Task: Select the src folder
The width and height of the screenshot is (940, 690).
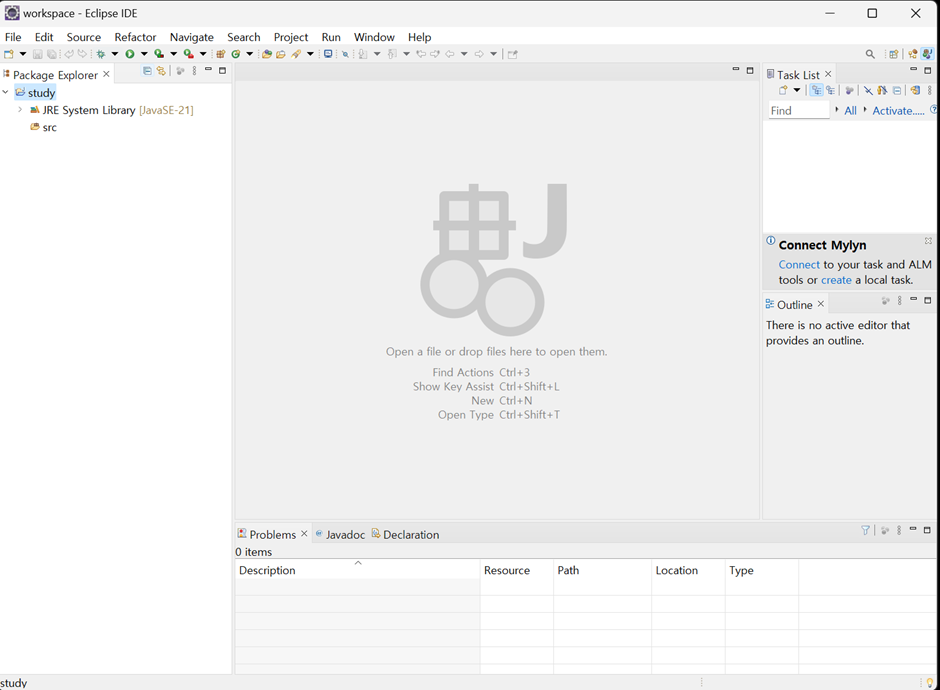Action: pyautogui.click(x=44, y=127)
